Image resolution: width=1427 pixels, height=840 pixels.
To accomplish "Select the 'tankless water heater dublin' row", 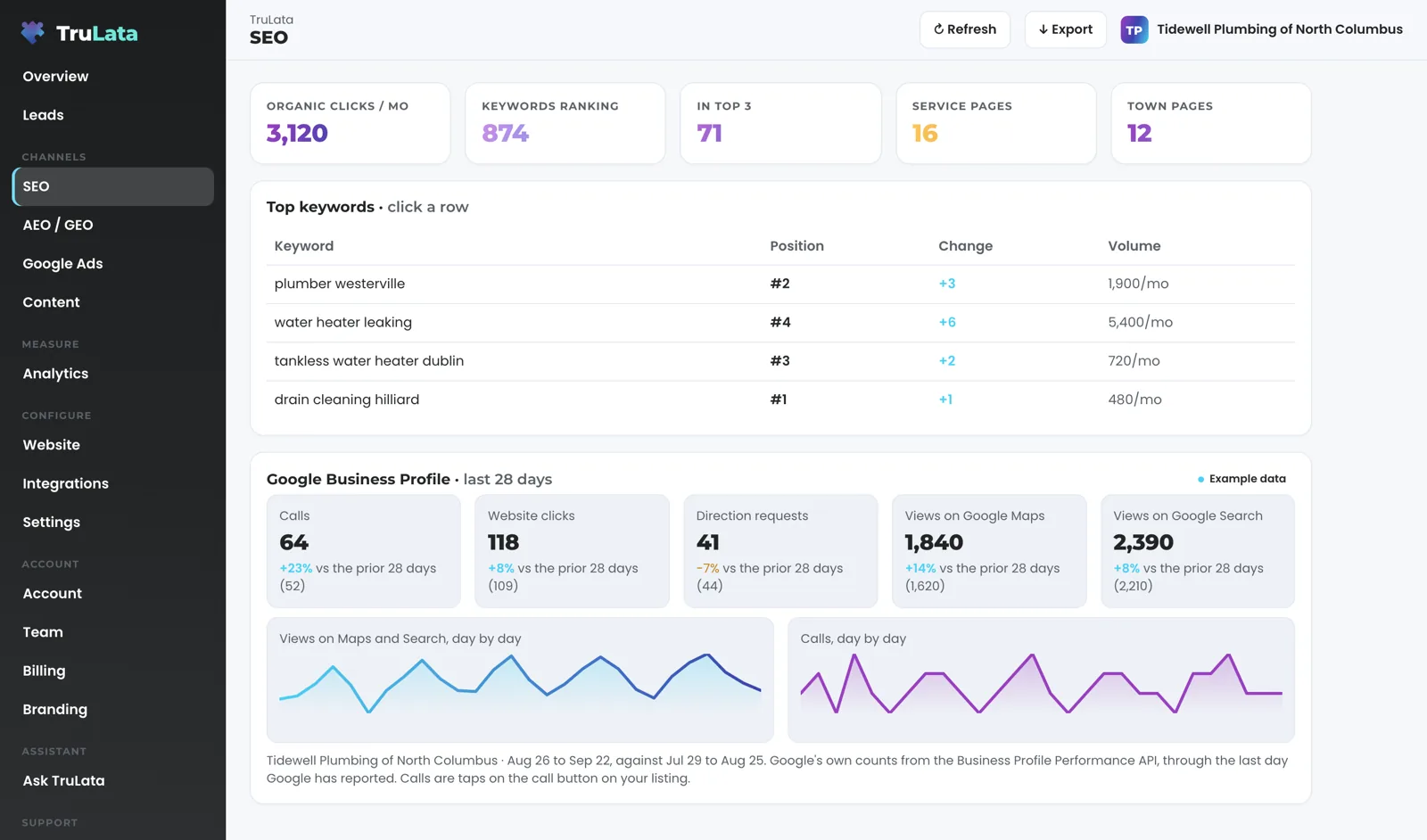I will [x=780, y=361].
